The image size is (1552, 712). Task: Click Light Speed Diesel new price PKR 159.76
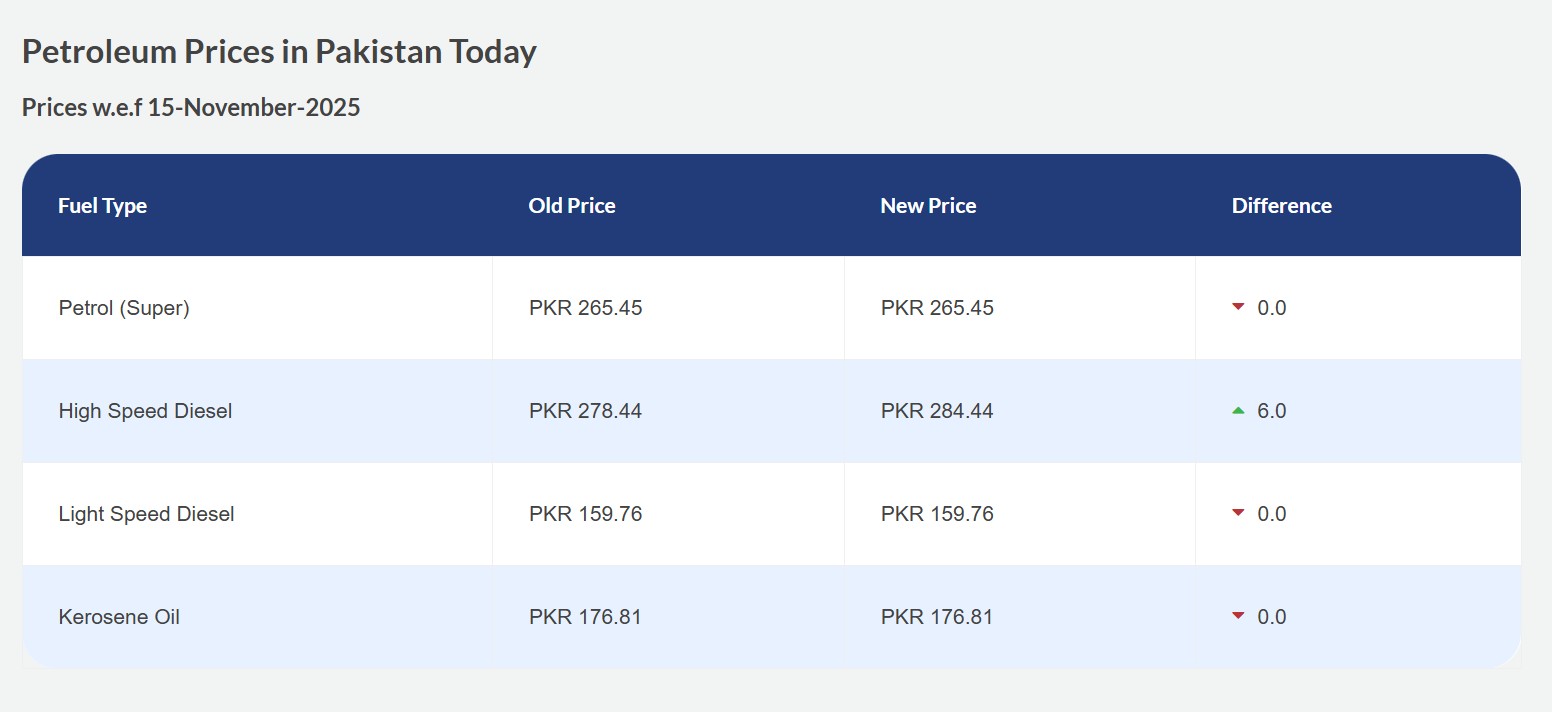[x=937, y=514]
